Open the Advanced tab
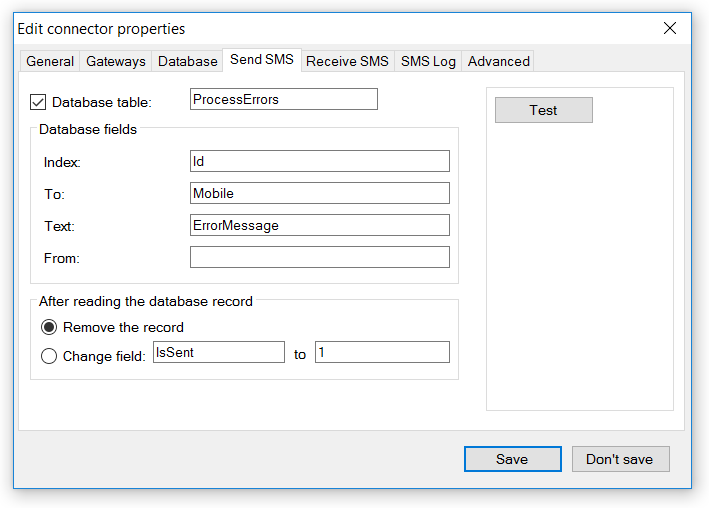Viewport: 709px width, 508px height. (498, 61)
